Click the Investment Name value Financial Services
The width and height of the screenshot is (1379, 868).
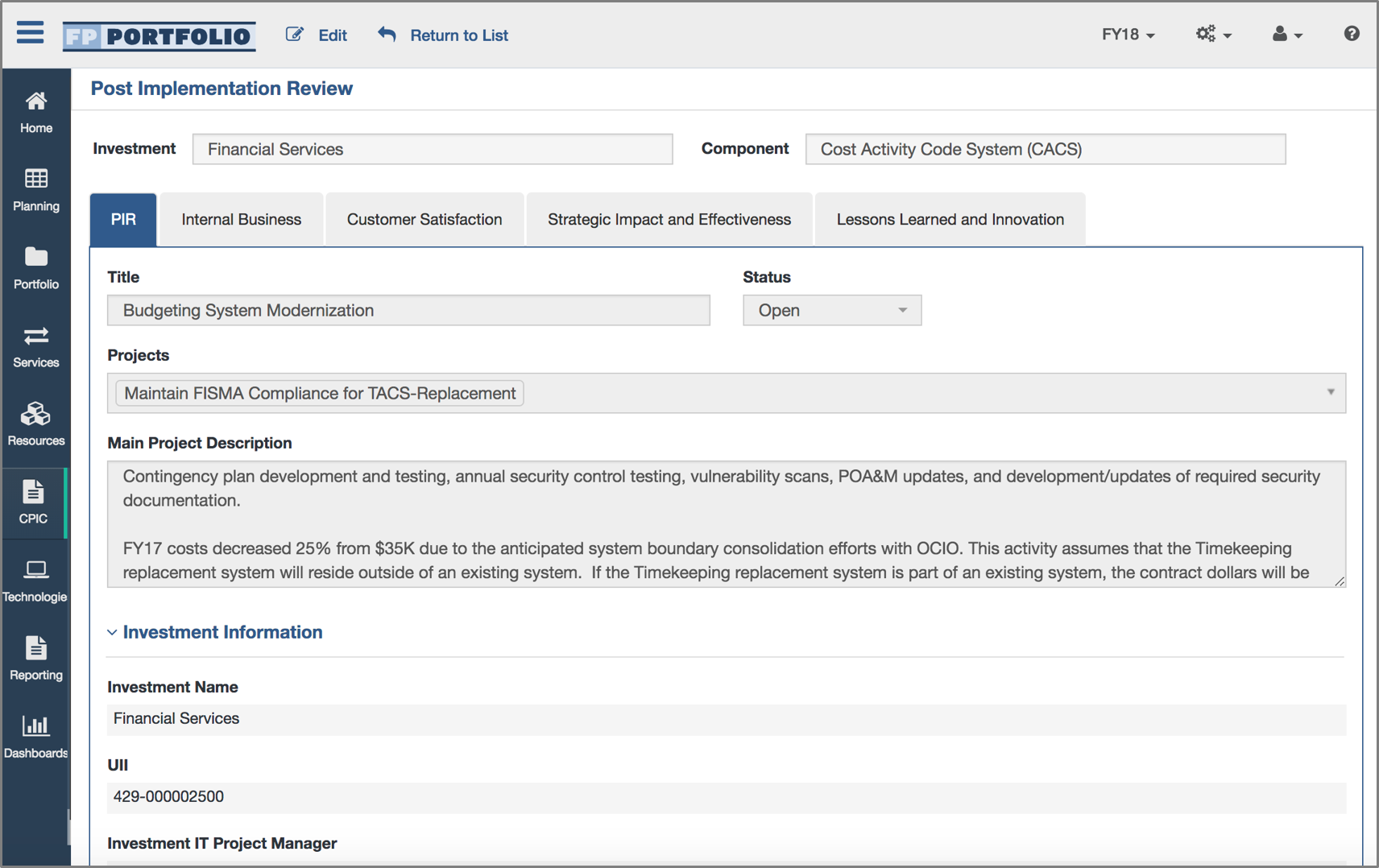pyautogui.click(x=727, y=719)
